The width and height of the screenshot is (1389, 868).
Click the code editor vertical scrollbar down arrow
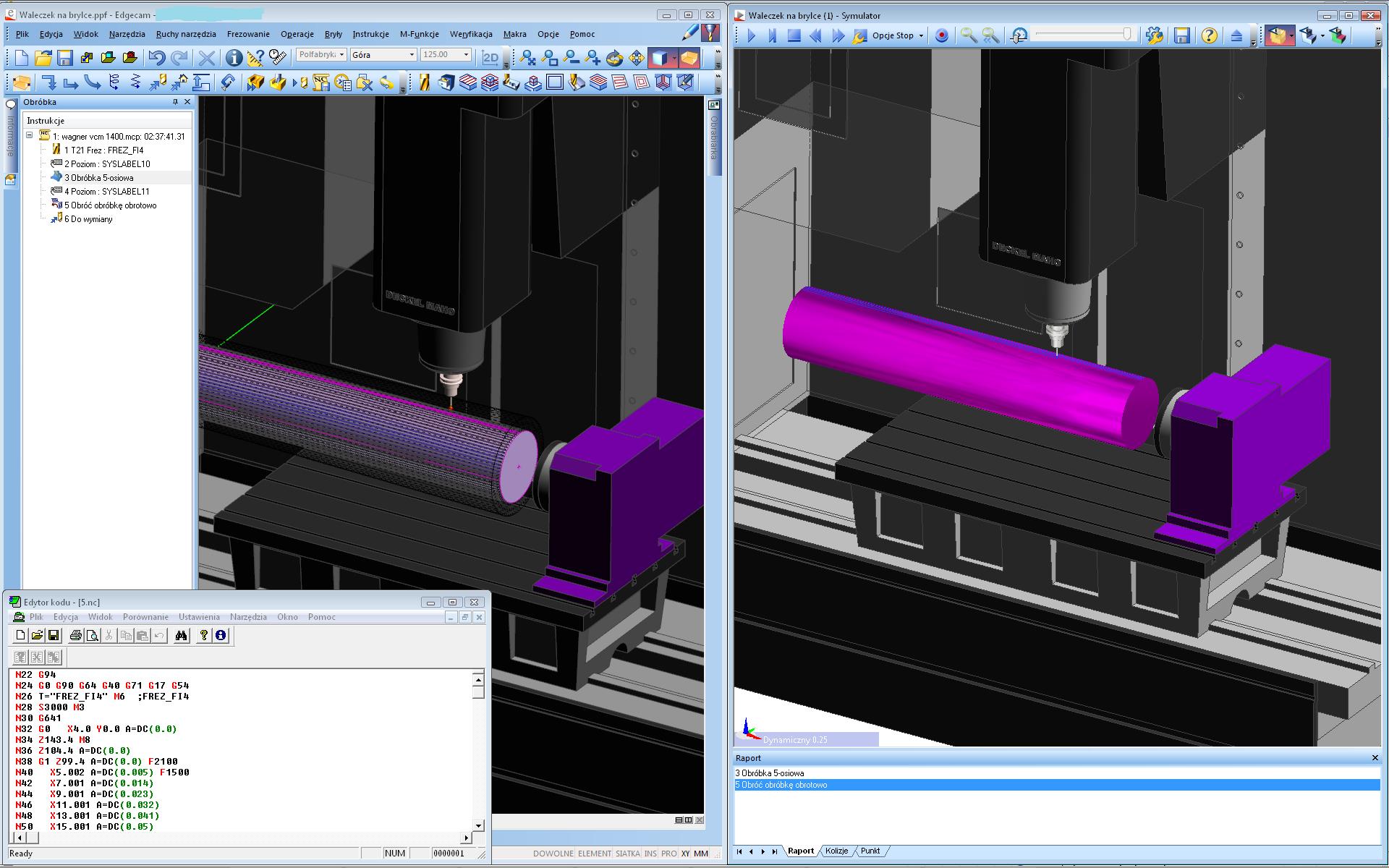click(x=478, y=825)
